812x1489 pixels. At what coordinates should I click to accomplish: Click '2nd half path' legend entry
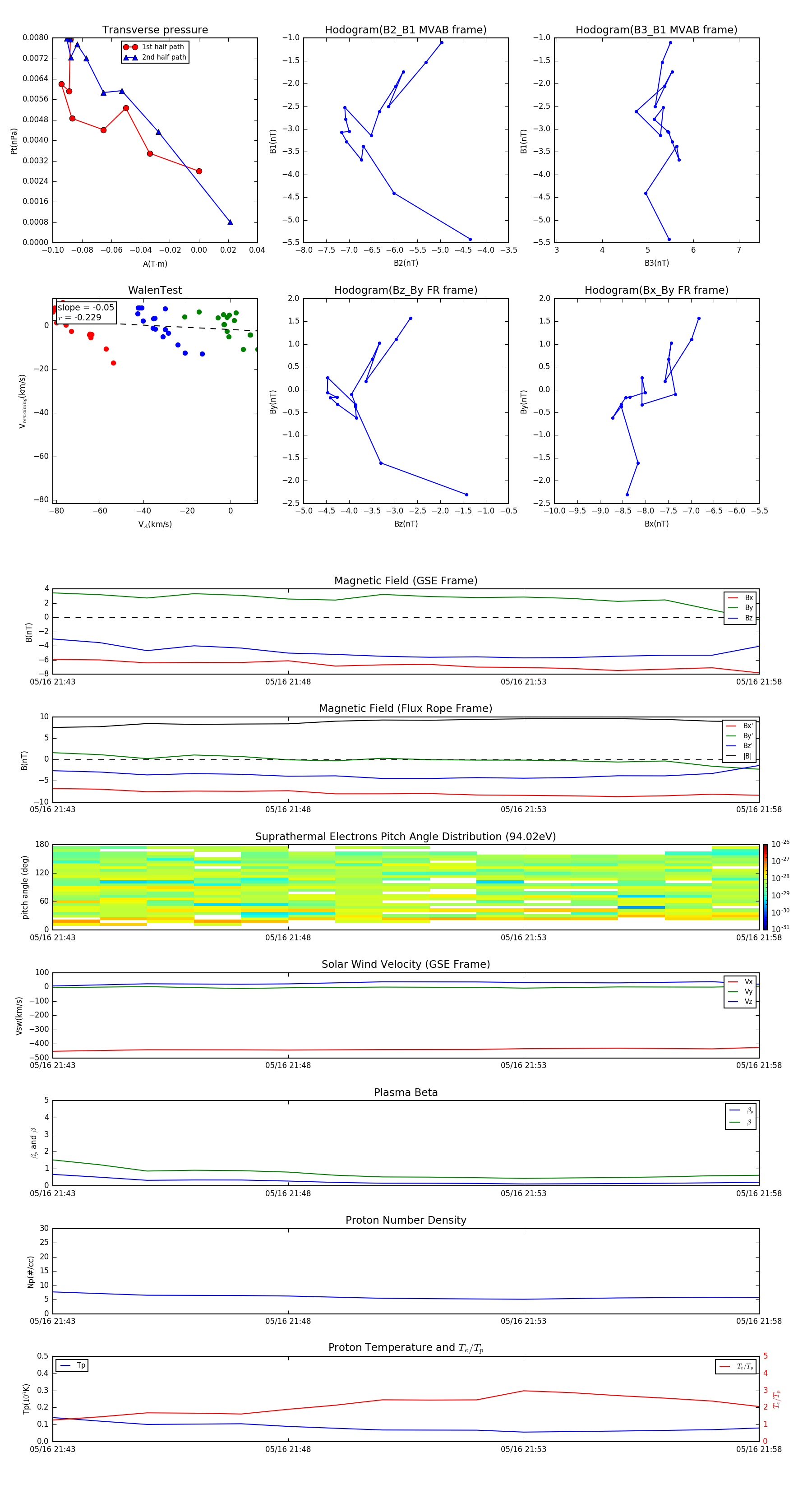(155, 57)
